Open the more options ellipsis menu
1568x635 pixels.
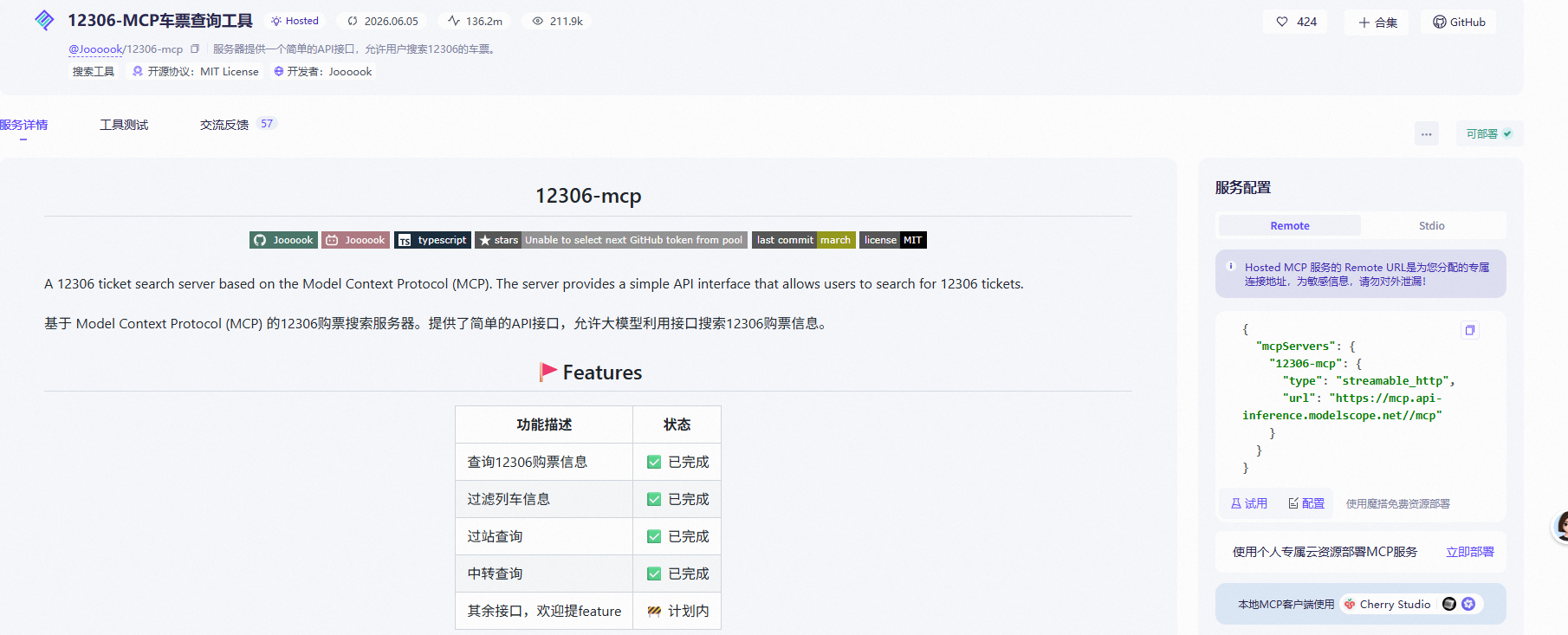pyautogui.click(x=1427, y=134)
